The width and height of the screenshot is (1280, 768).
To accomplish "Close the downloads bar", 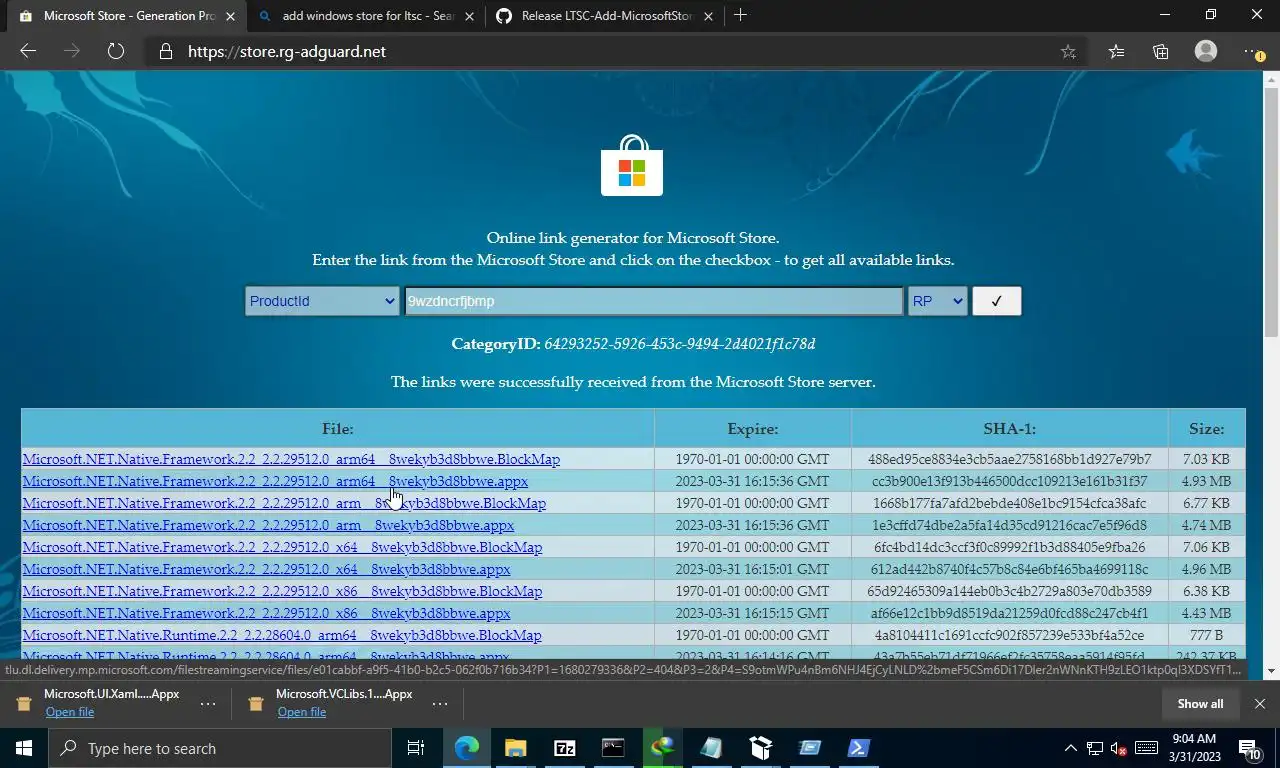I will 1259,704.
